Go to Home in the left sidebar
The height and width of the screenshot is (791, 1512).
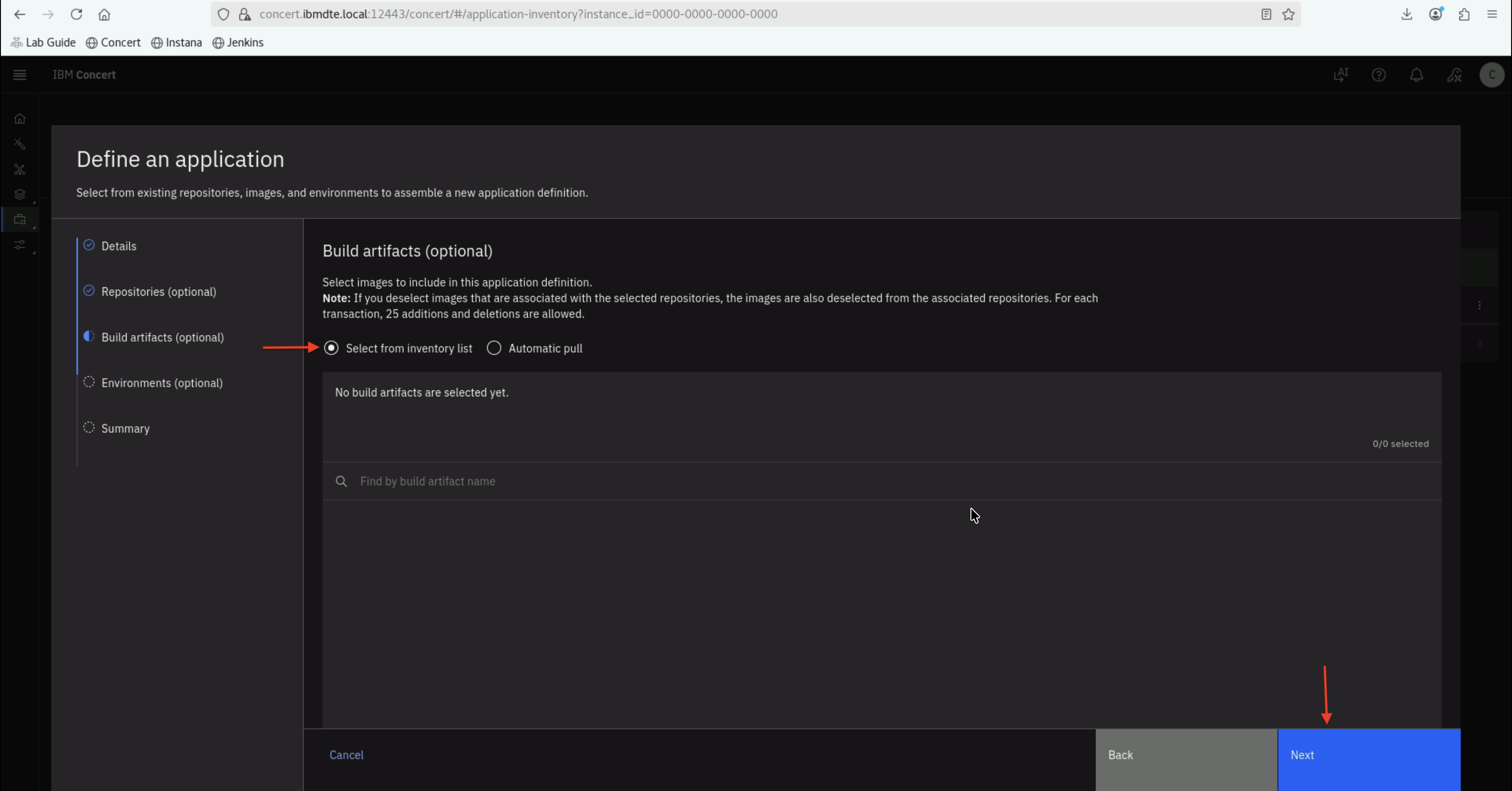20,119
